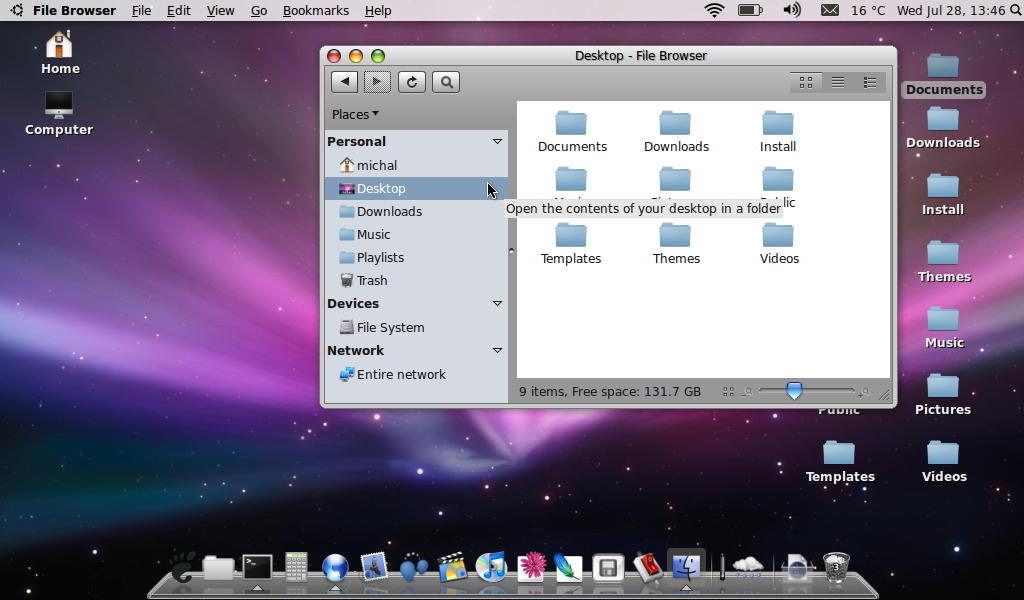
Task: Click the Finder face icon in the dock
Action: tap(686, 566)
